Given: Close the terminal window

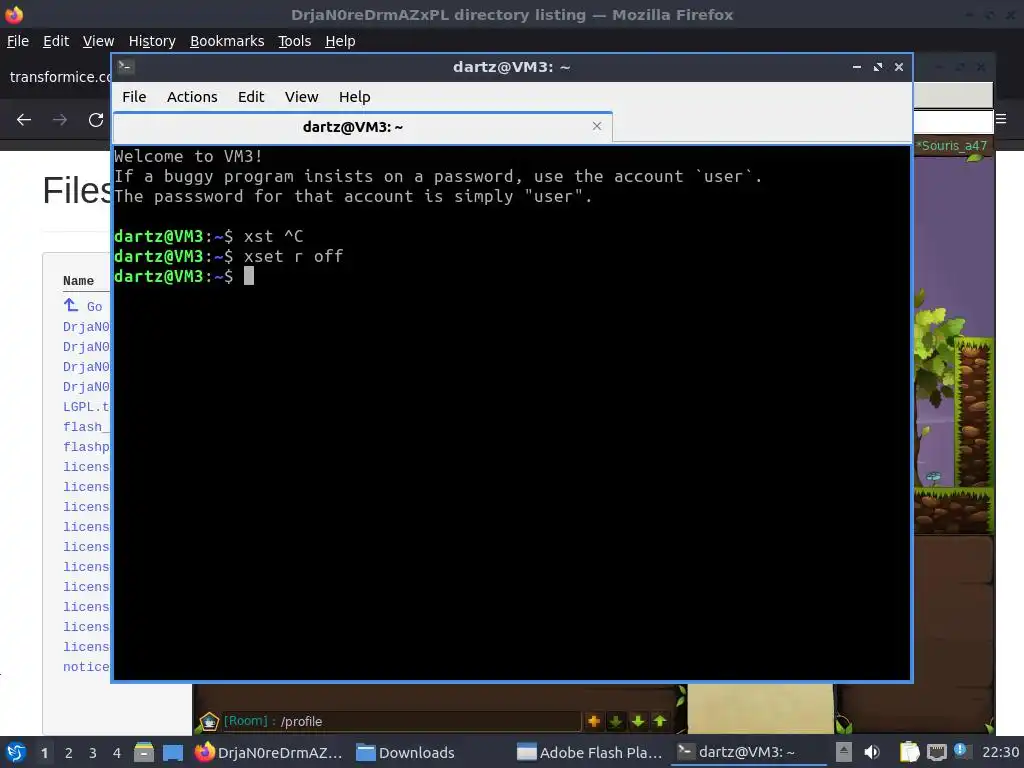Looking at the screenshot, I should pos(899,67).
